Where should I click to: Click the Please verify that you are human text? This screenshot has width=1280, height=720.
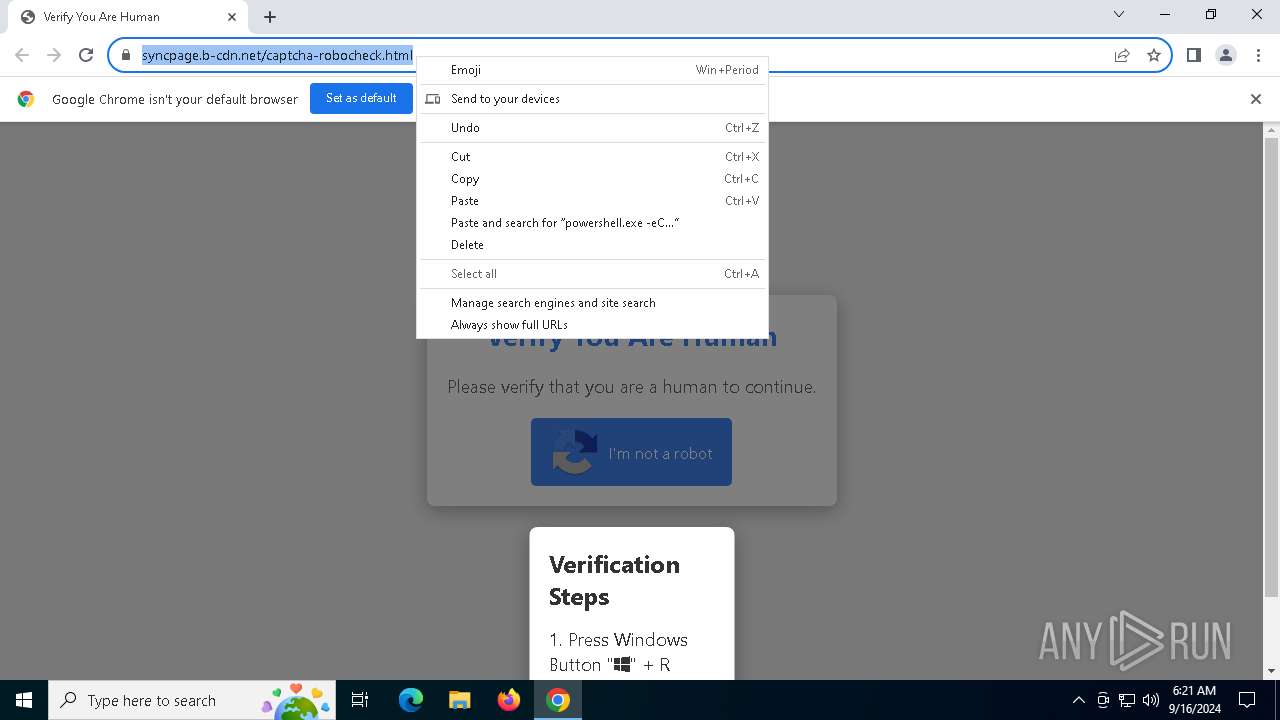pos(631,387)
